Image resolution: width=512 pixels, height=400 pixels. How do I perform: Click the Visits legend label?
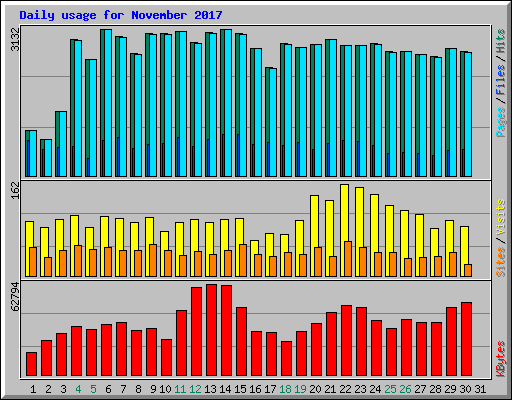pos(500,218)
